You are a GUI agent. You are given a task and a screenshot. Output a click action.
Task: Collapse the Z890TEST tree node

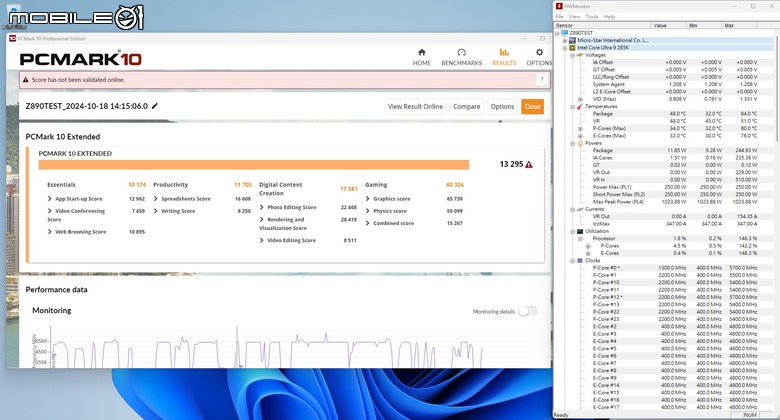tap(557, 33)
